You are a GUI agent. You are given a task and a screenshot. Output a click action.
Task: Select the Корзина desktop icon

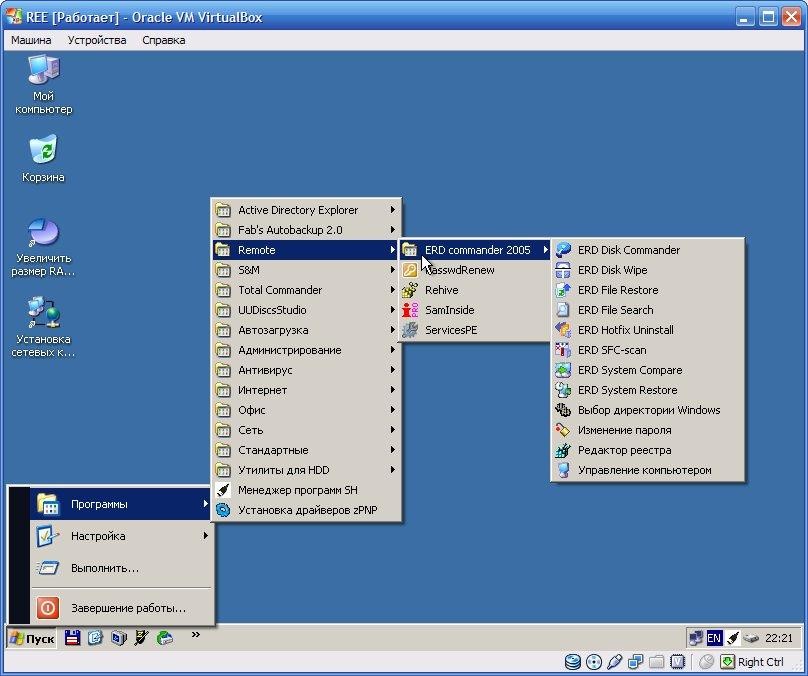[x=43, y=159]
